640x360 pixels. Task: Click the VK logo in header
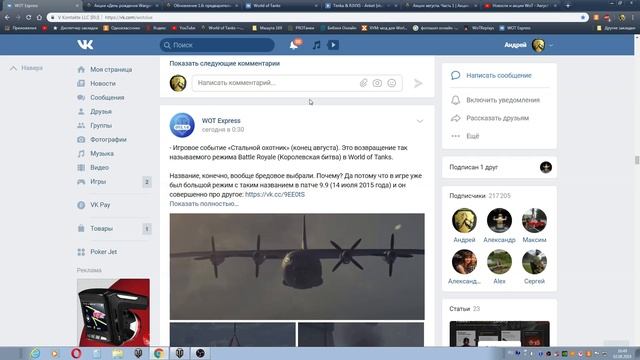click(85, 44)
